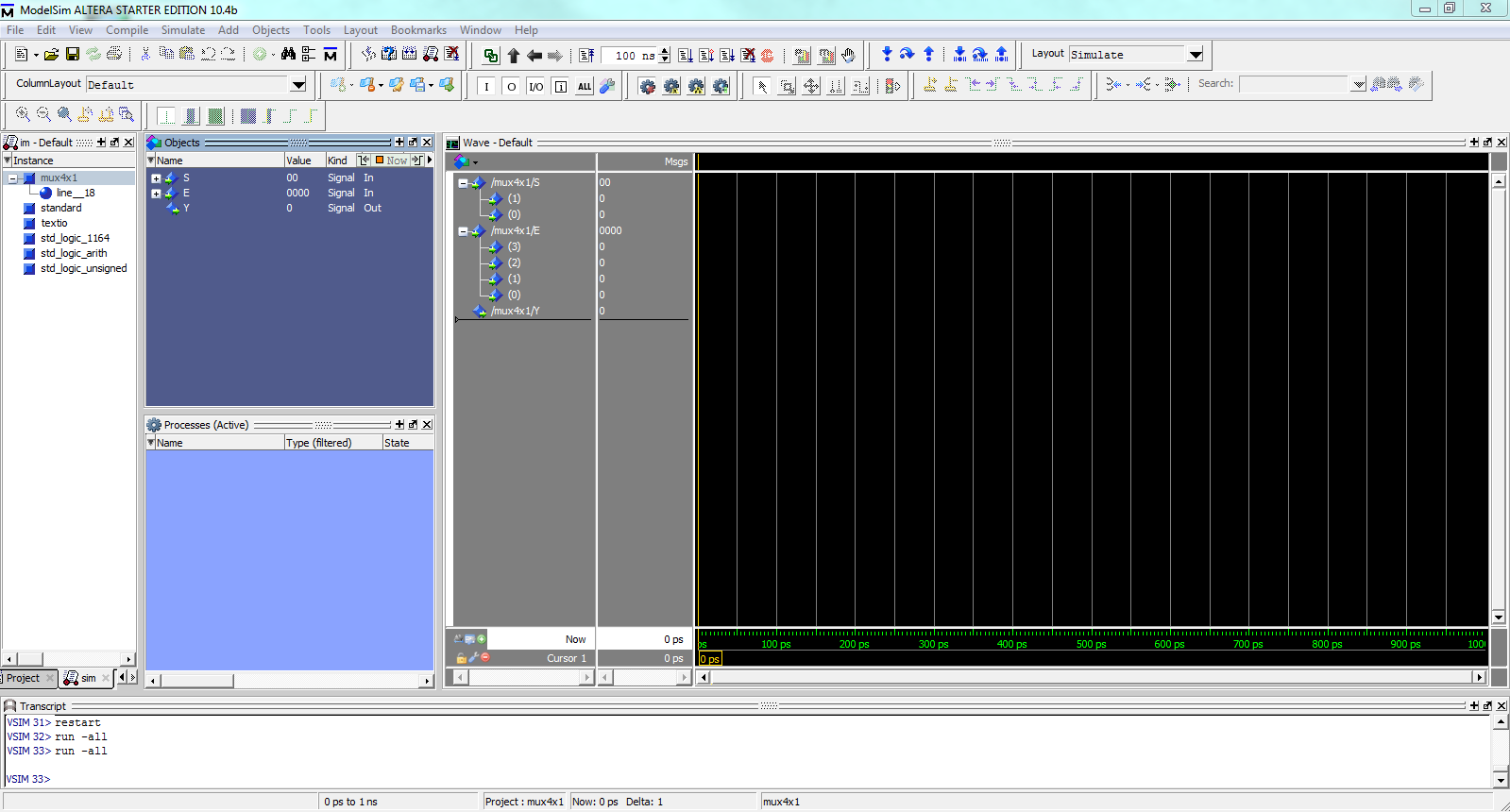Click the Break hand icon

tap(848, 56)
